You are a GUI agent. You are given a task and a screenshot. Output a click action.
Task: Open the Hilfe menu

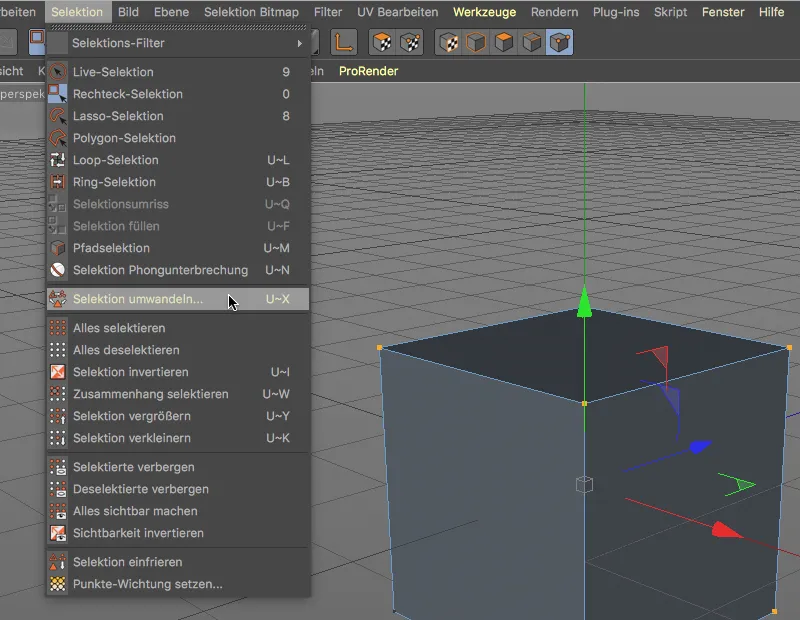771,12
